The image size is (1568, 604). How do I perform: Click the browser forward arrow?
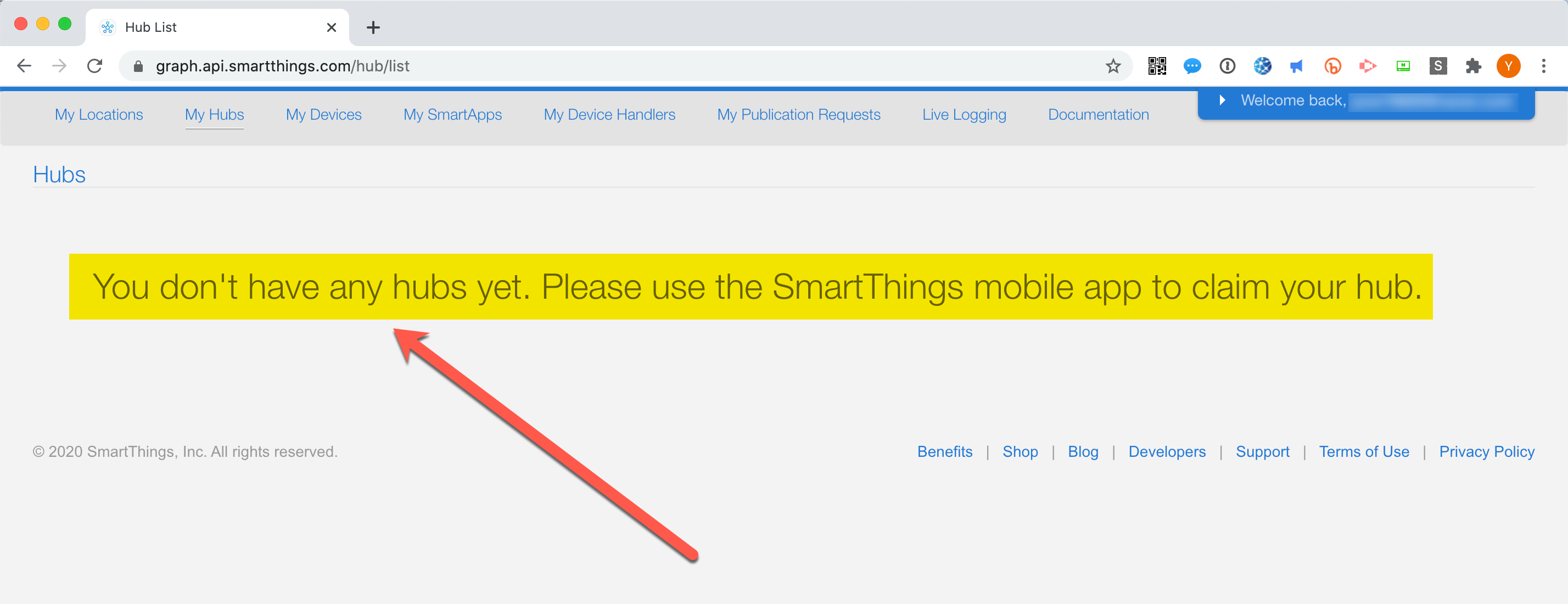click(x=59, y=66)
